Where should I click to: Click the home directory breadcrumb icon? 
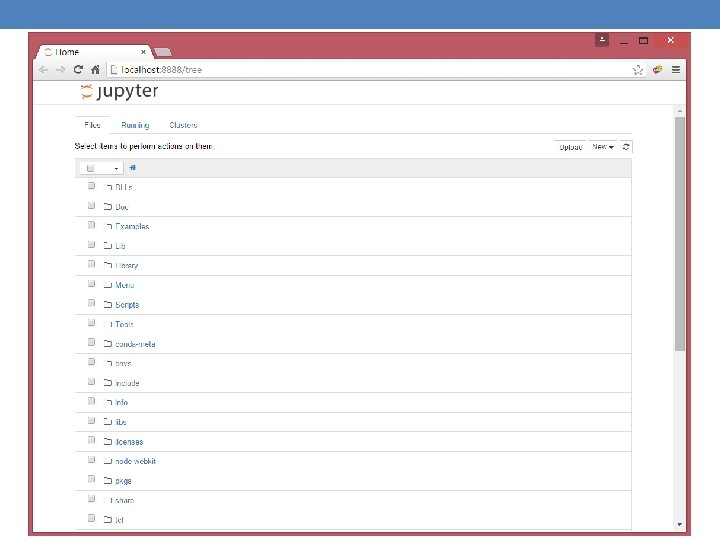pos(132,168)
